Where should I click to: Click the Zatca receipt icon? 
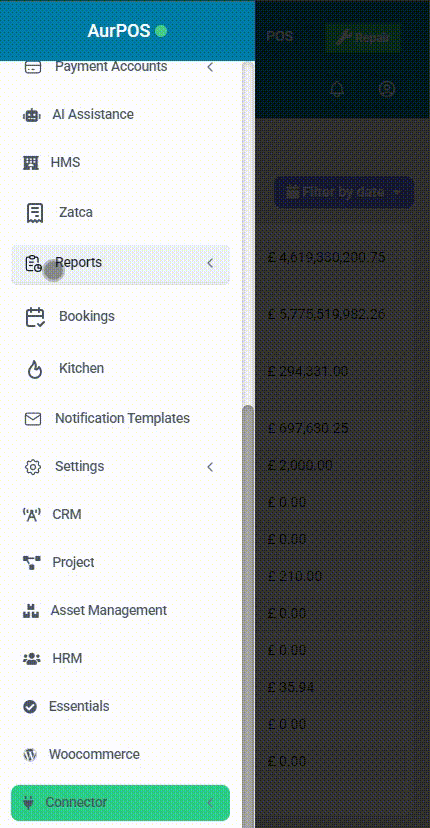pyautogui.click(x=35, y=213)
